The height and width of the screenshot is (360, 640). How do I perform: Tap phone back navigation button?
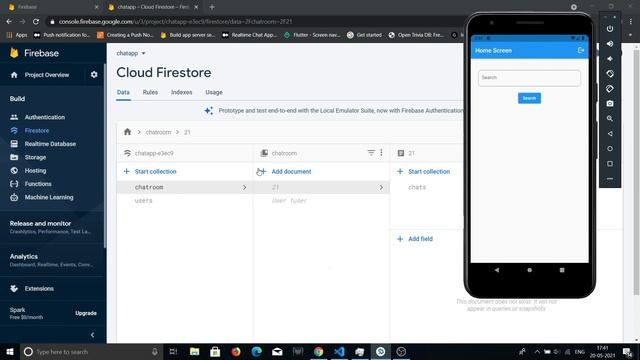pos(497,270)
